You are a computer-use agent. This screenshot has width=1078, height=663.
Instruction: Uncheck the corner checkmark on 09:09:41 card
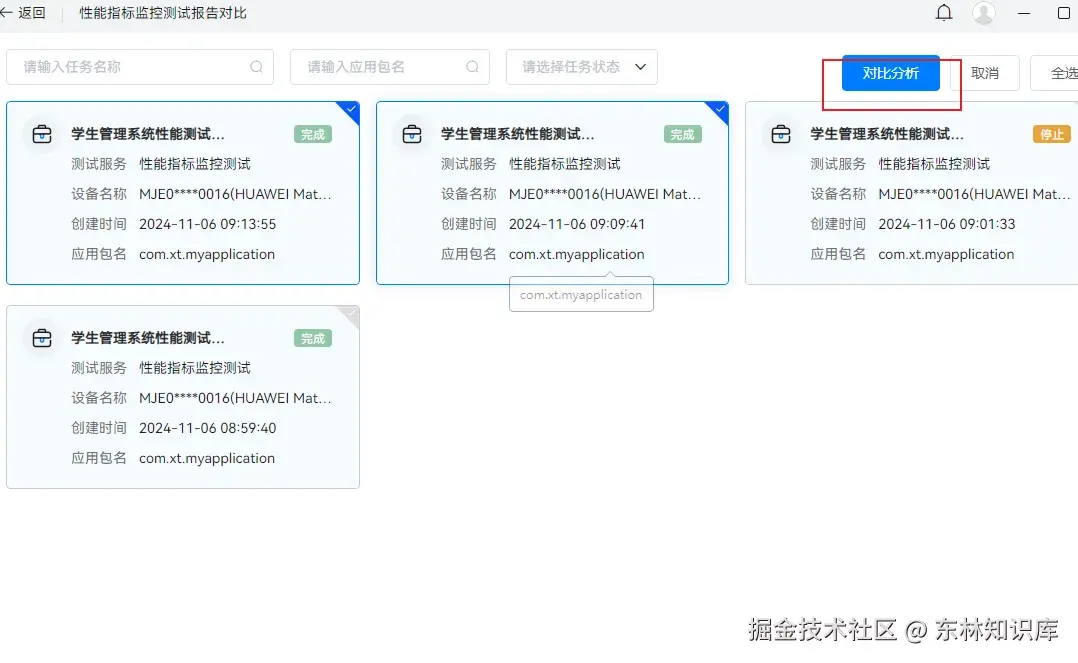tap(719, 110)
